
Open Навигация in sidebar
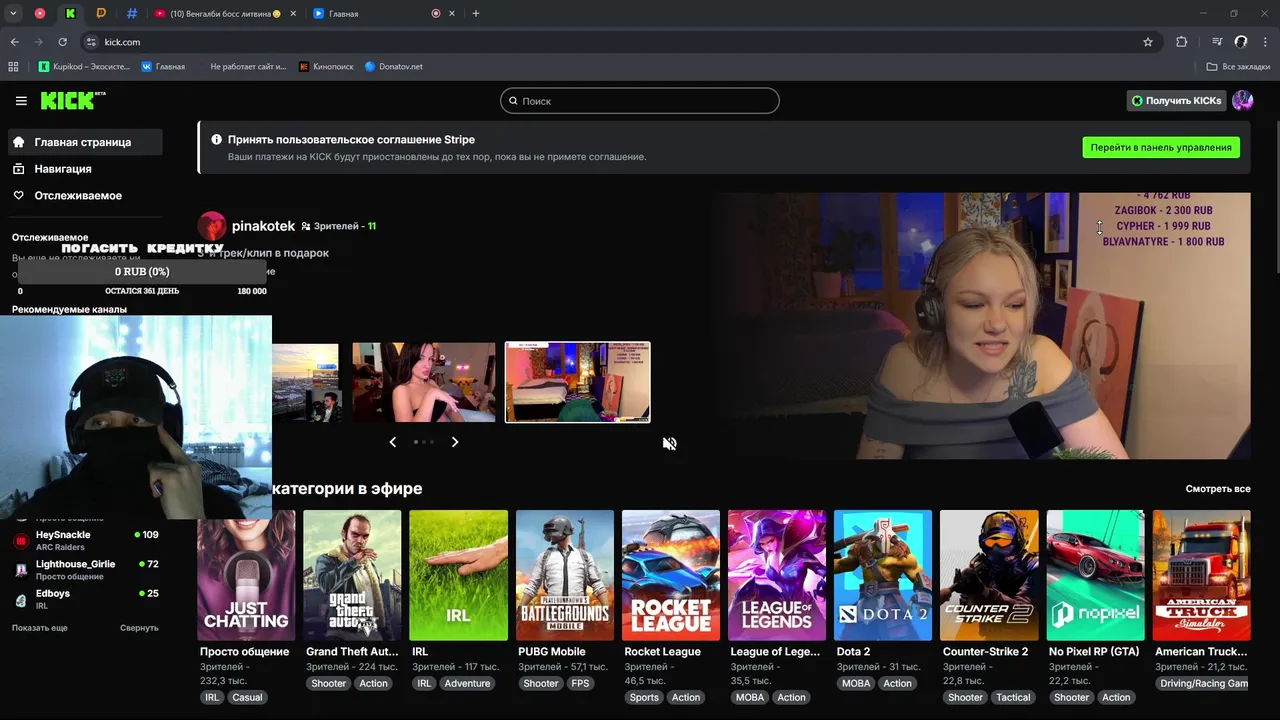pos(63,169)
